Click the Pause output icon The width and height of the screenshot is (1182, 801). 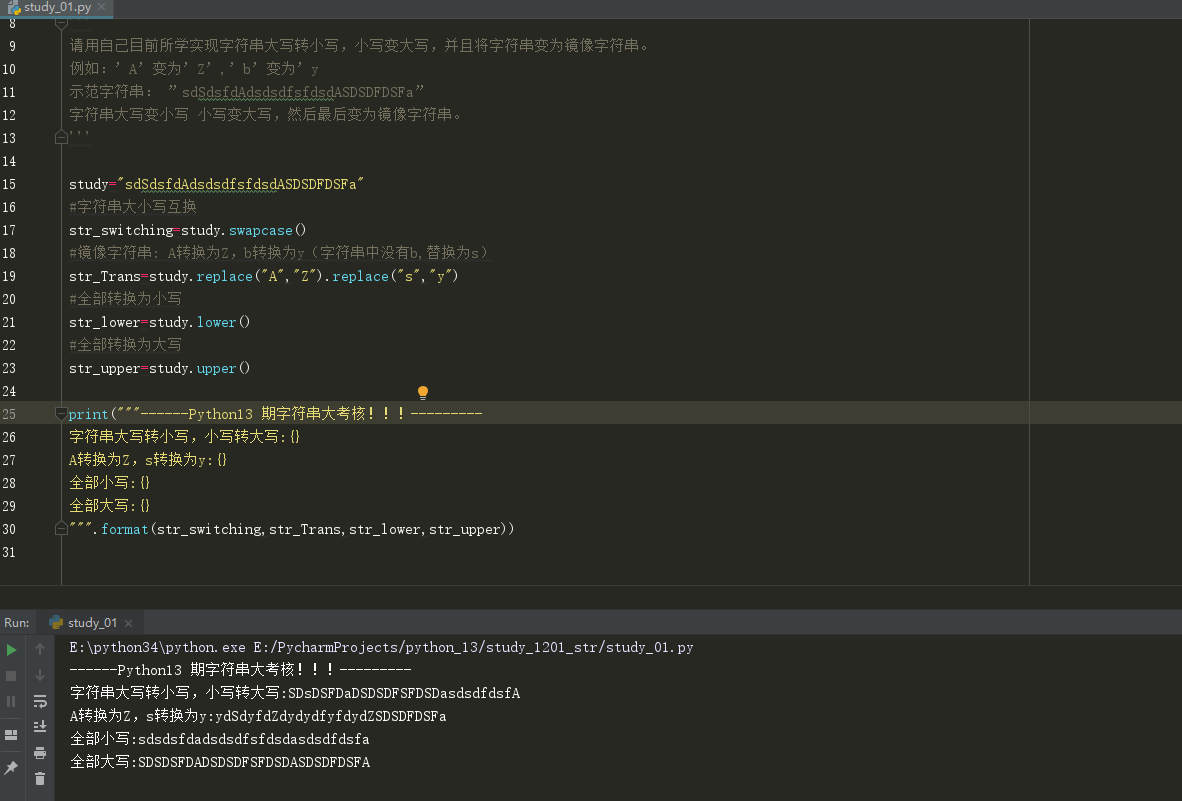click(11, 702)
